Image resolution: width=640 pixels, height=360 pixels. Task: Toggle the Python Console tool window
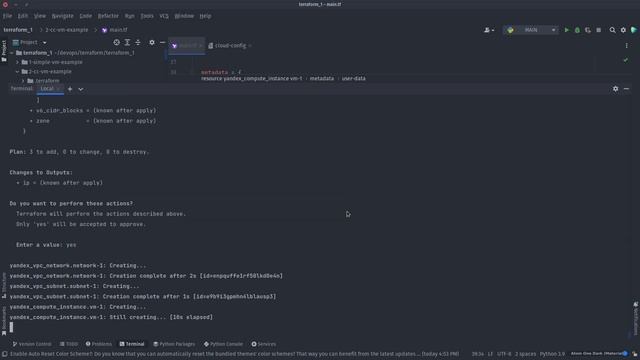coord(223,344)
